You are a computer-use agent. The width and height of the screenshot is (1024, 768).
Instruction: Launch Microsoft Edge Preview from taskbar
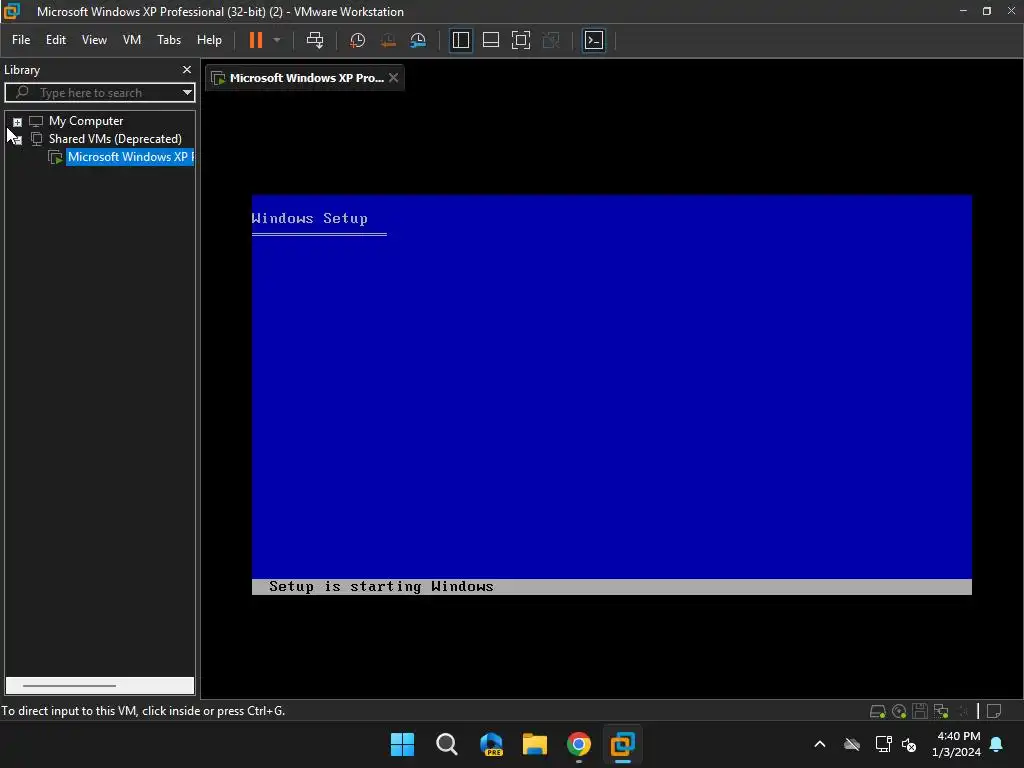491,744
